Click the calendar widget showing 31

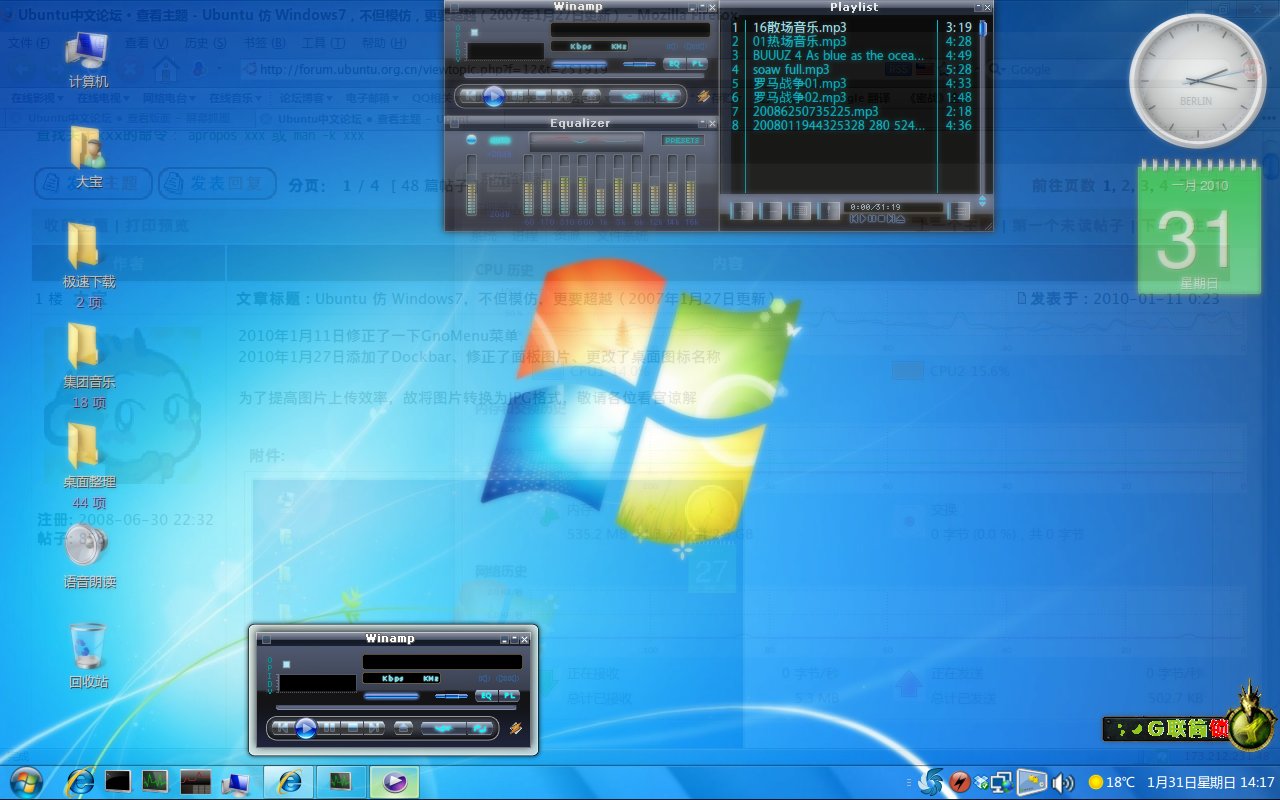pyautogui.click(x=1199, y=228)
